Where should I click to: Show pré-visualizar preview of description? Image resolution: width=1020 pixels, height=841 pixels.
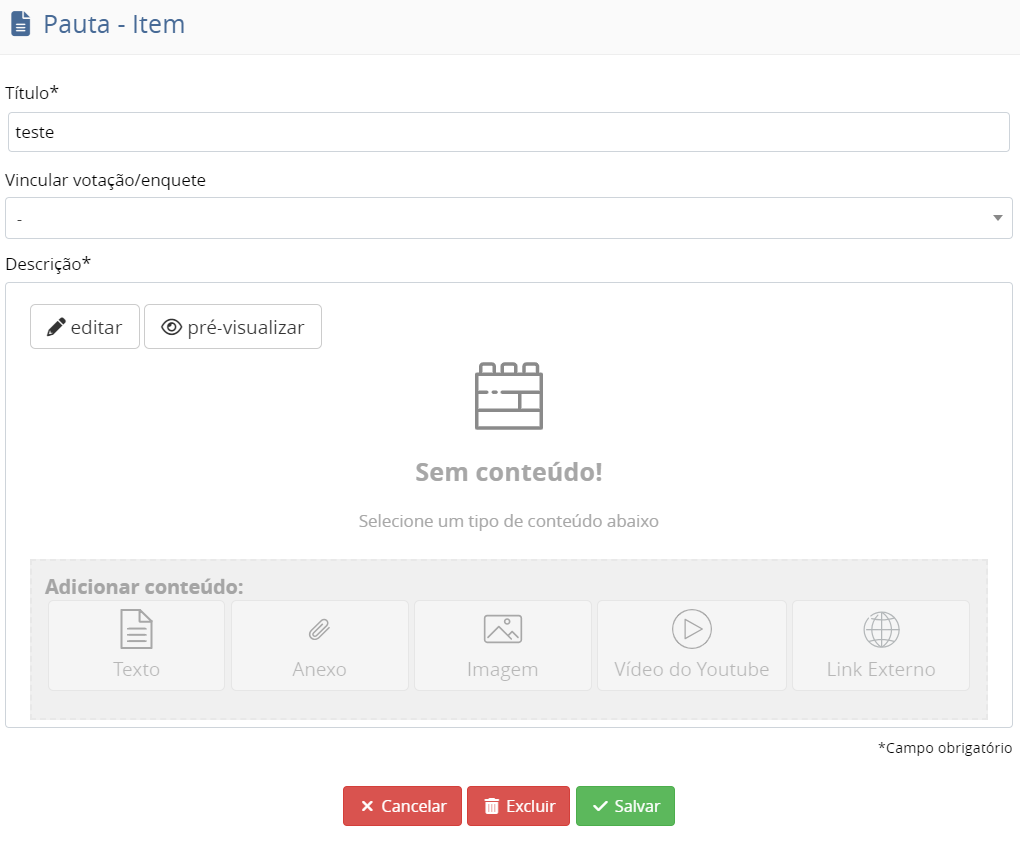(233, 327)
